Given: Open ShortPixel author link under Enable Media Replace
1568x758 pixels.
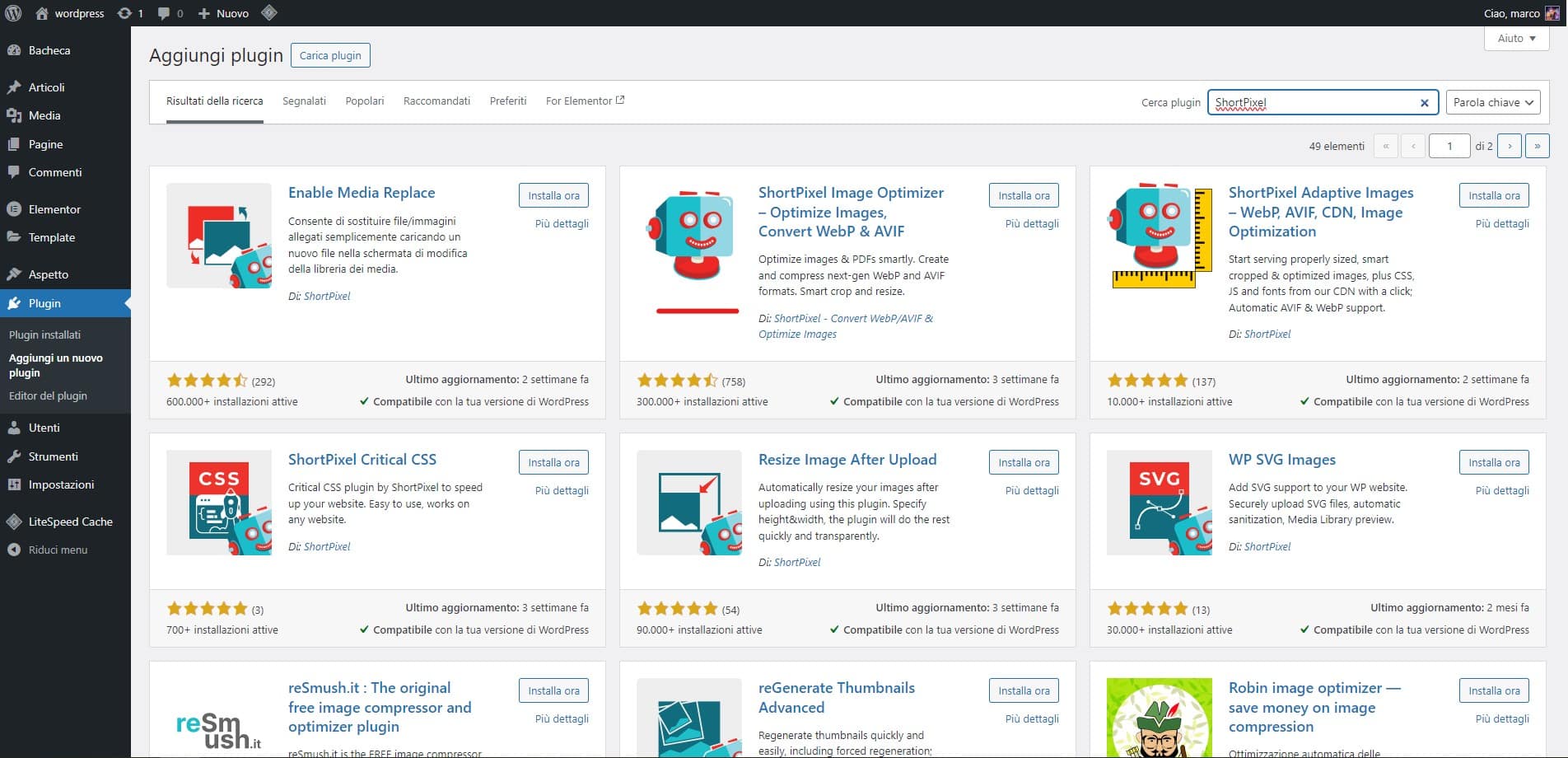Looking at the screenshot, I should (327, 296).
